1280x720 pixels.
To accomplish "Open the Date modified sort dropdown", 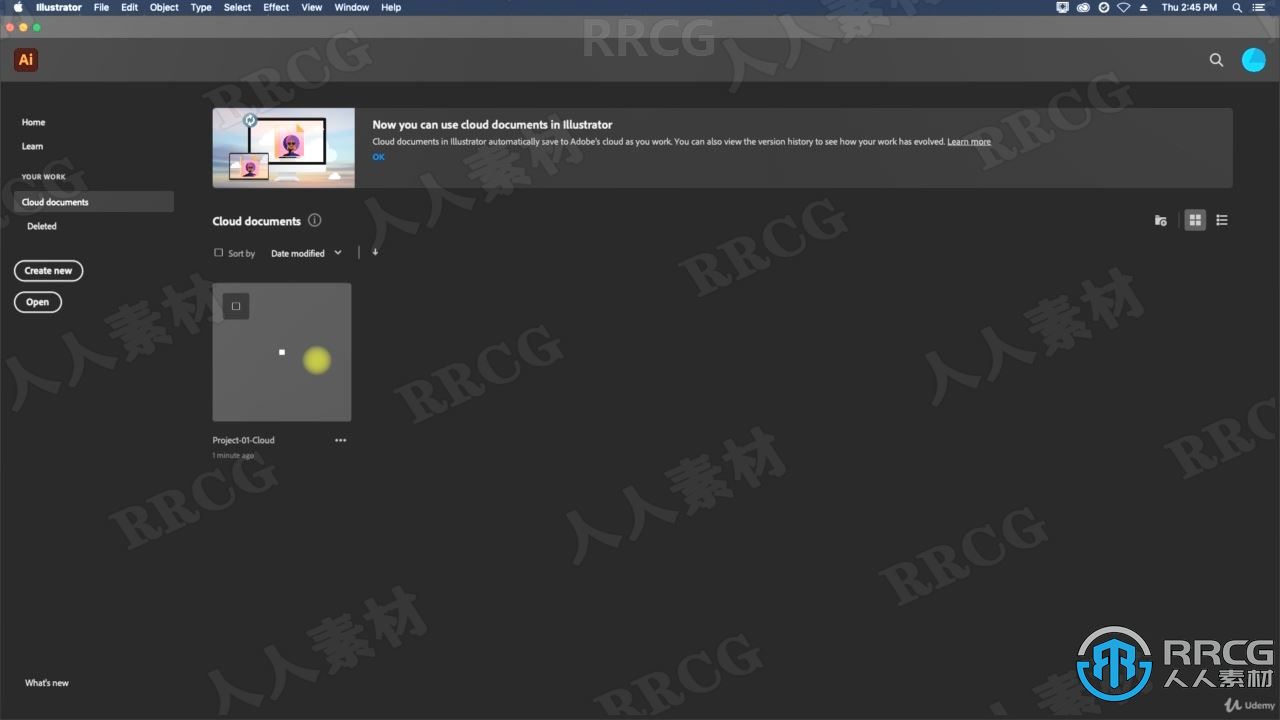I will (x=306, y=253).
